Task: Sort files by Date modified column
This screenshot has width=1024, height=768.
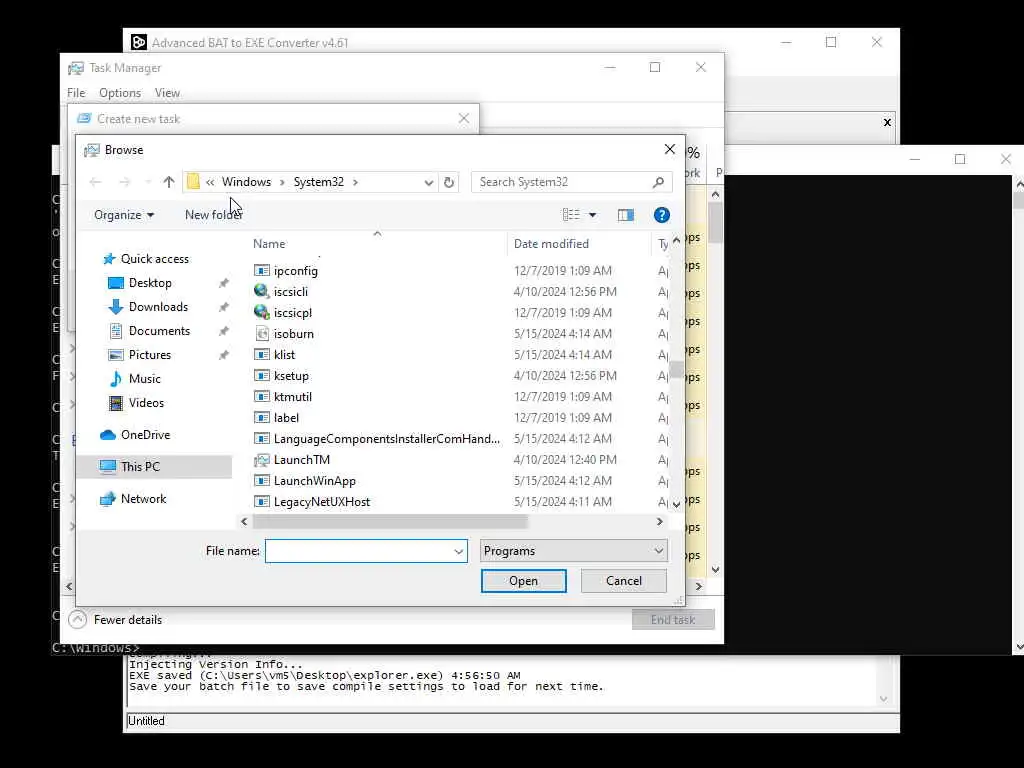Action: (551, 244)
